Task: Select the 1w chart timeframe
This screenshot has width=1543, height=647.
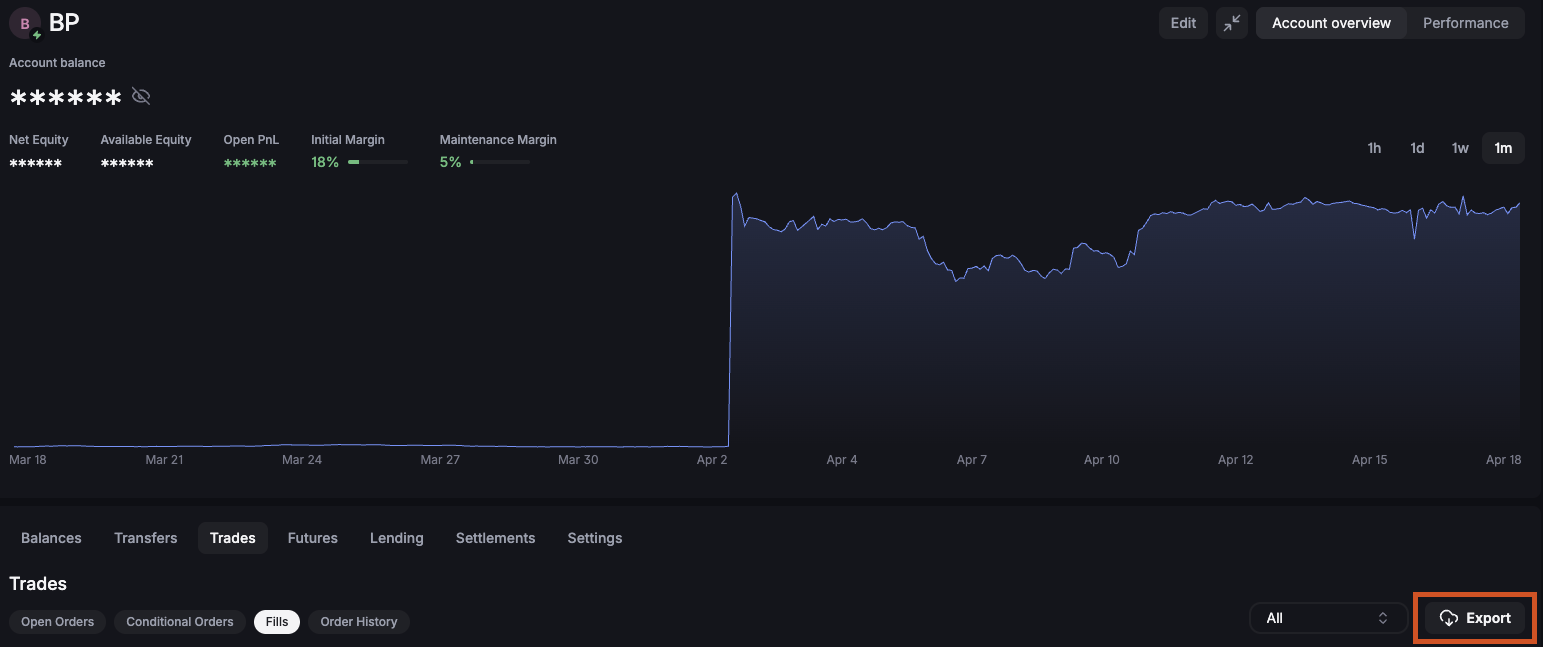Action: pos(1460,148)
